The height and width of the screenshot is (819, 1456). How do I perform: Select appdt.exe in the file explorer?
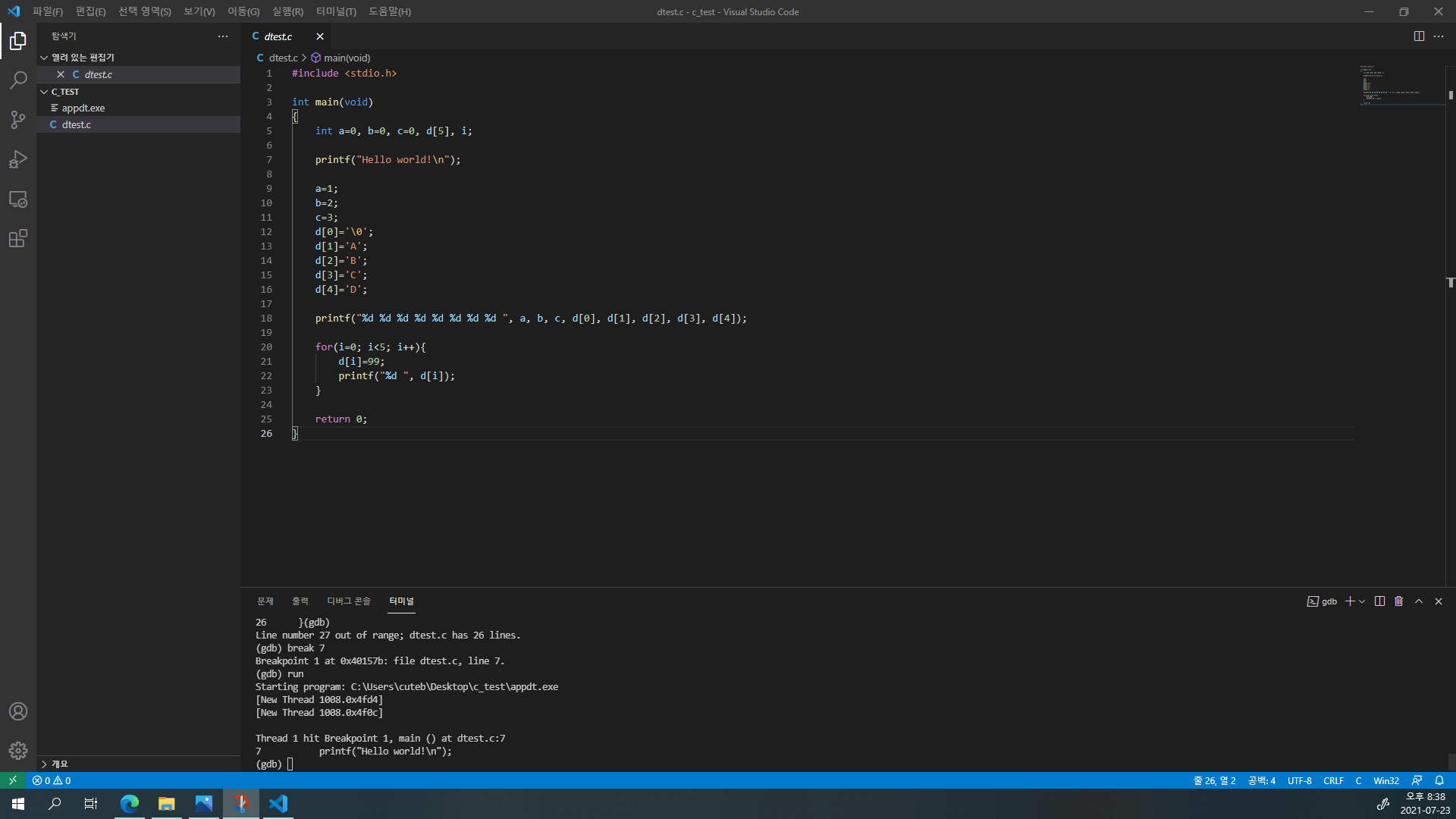(x=83, y=108)
